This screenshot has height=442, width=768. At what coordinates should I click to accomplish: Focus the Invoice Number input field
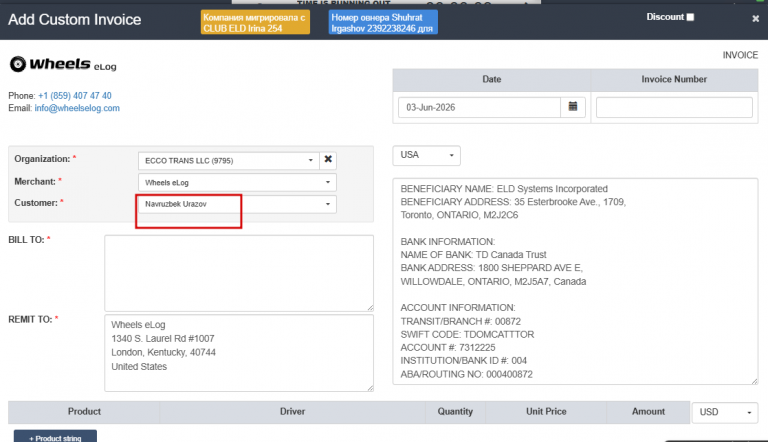click(674, 107)
